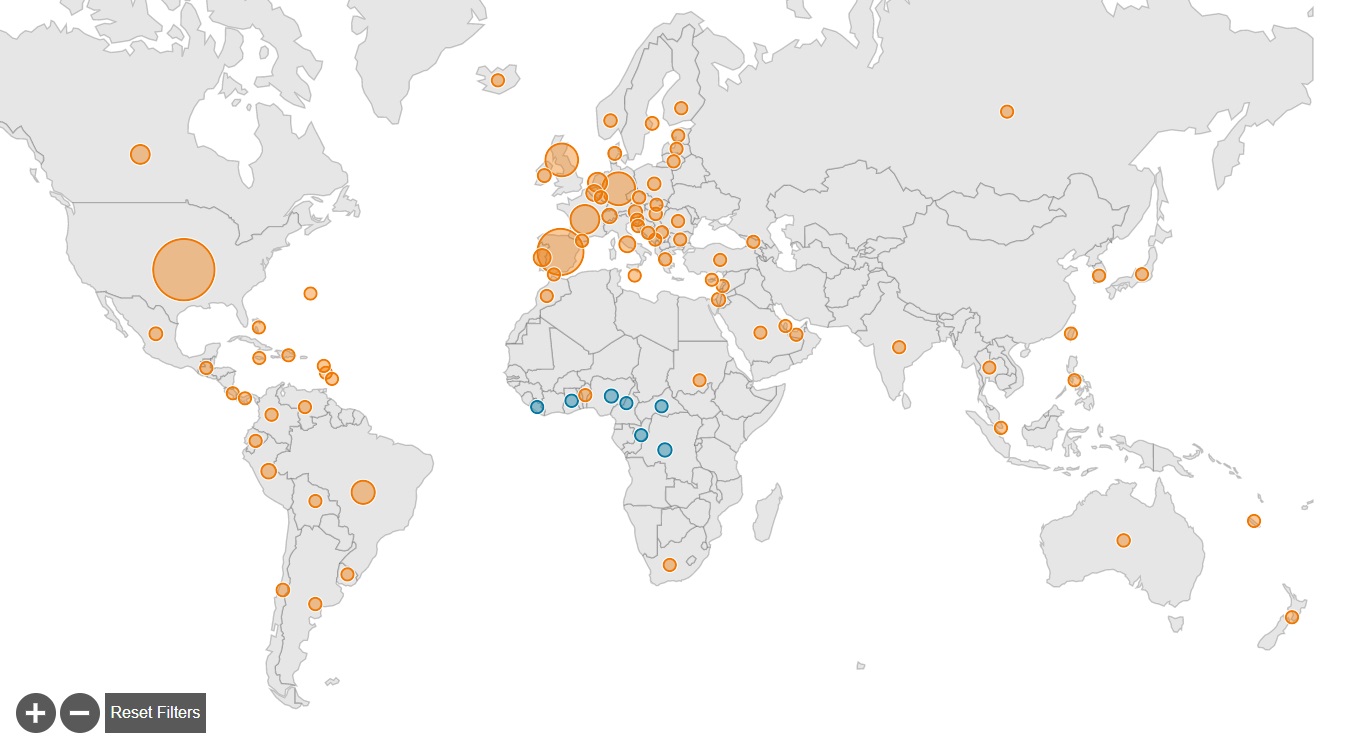Select the large bubble over the United States

[184, 270]
